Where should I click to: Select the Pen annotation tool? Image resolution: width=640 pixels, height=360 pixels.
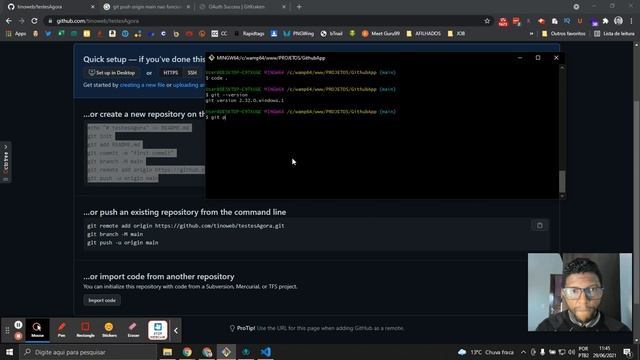pyautogui.click(x=61, y=330)
